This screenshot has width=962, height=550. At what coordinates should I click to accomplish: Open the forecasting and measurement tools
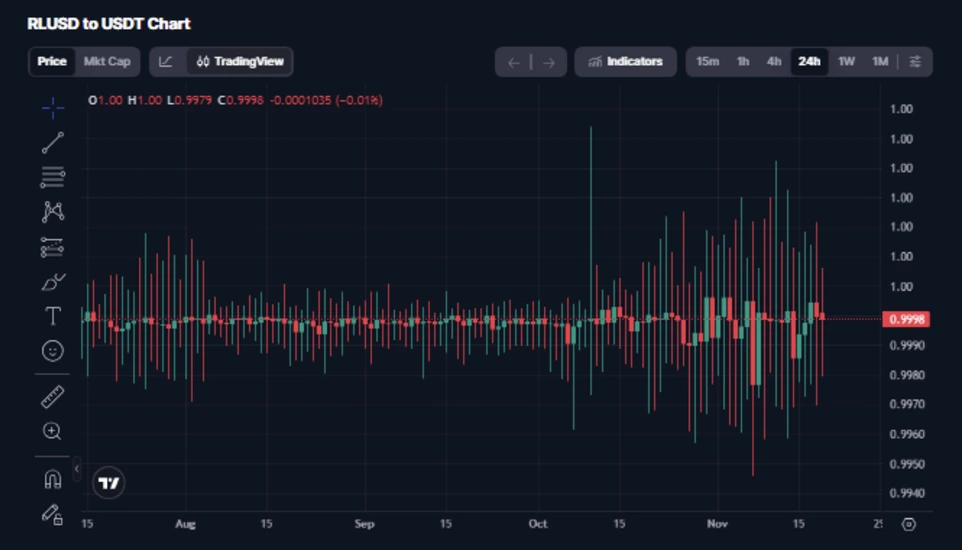tap(53, 247)
